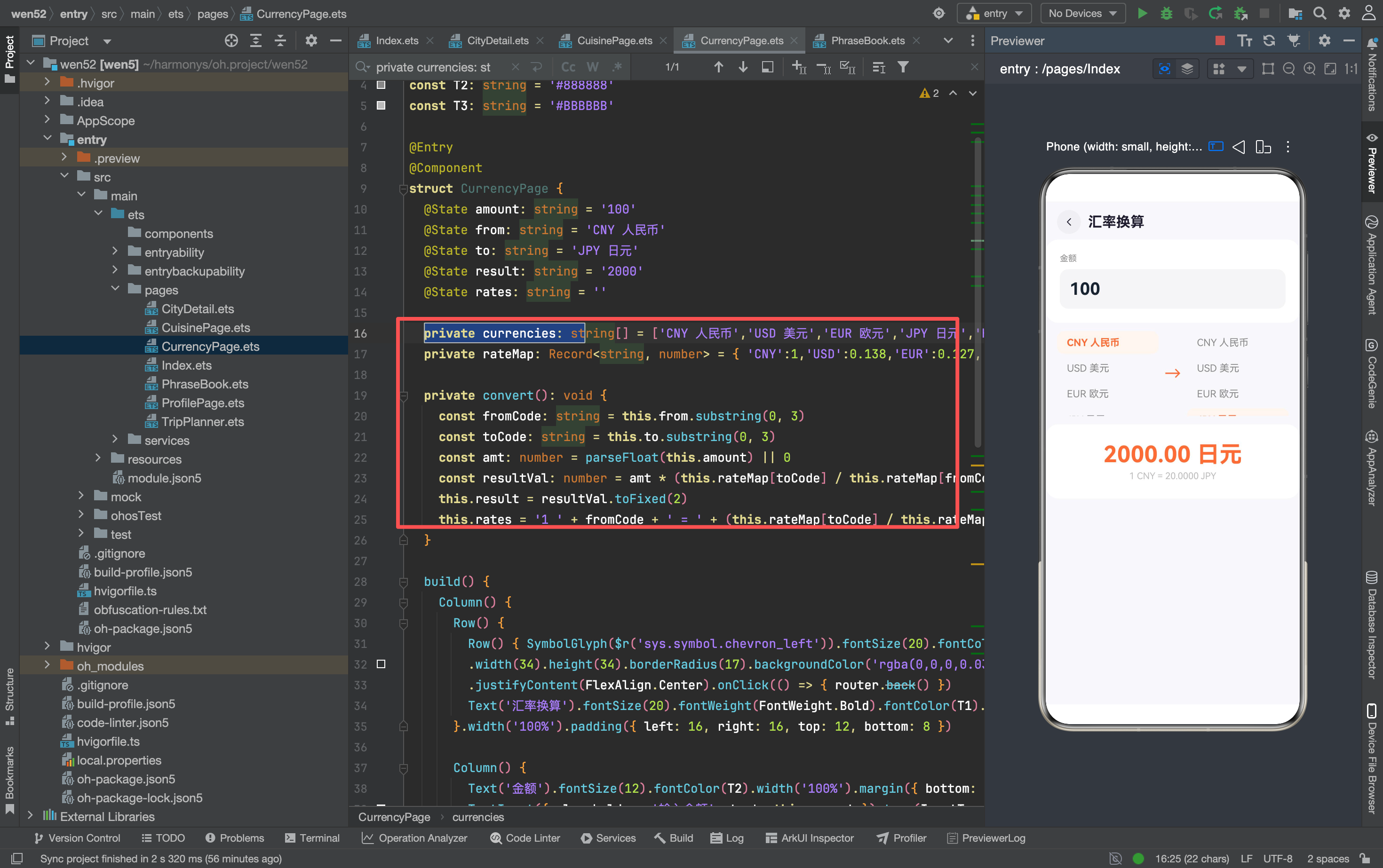
Task: Toggle Regex option in search bar
Action: click(617, 67)
